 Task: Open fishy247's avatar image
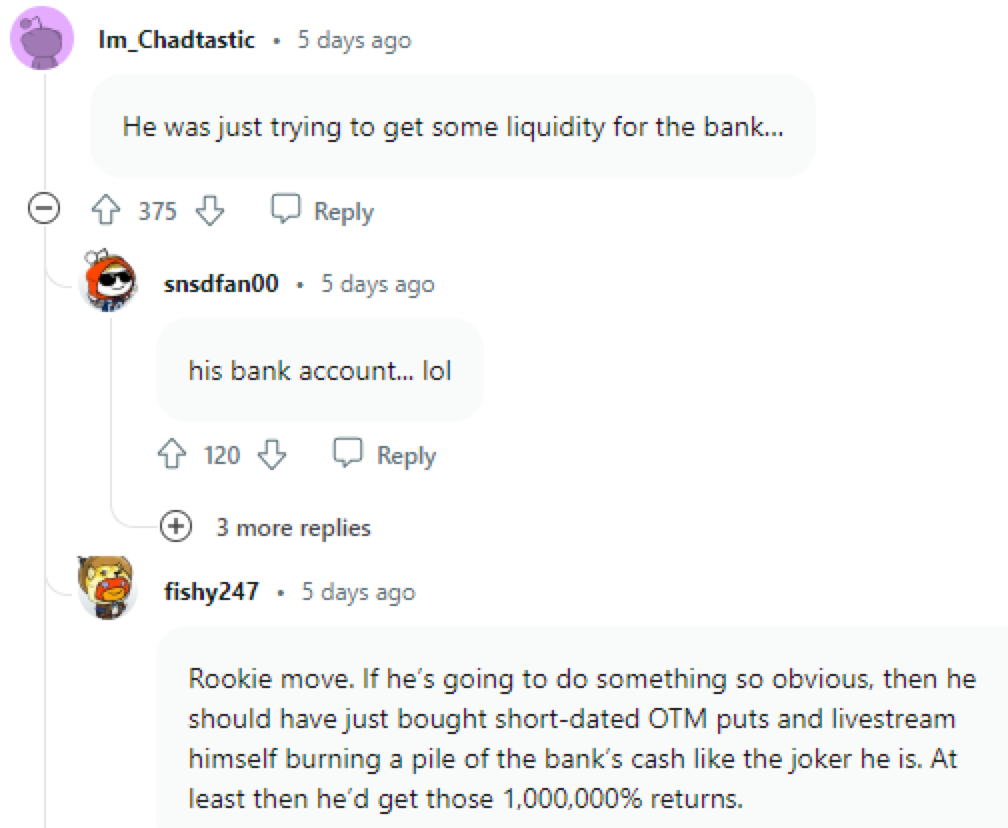coord(107,588)
